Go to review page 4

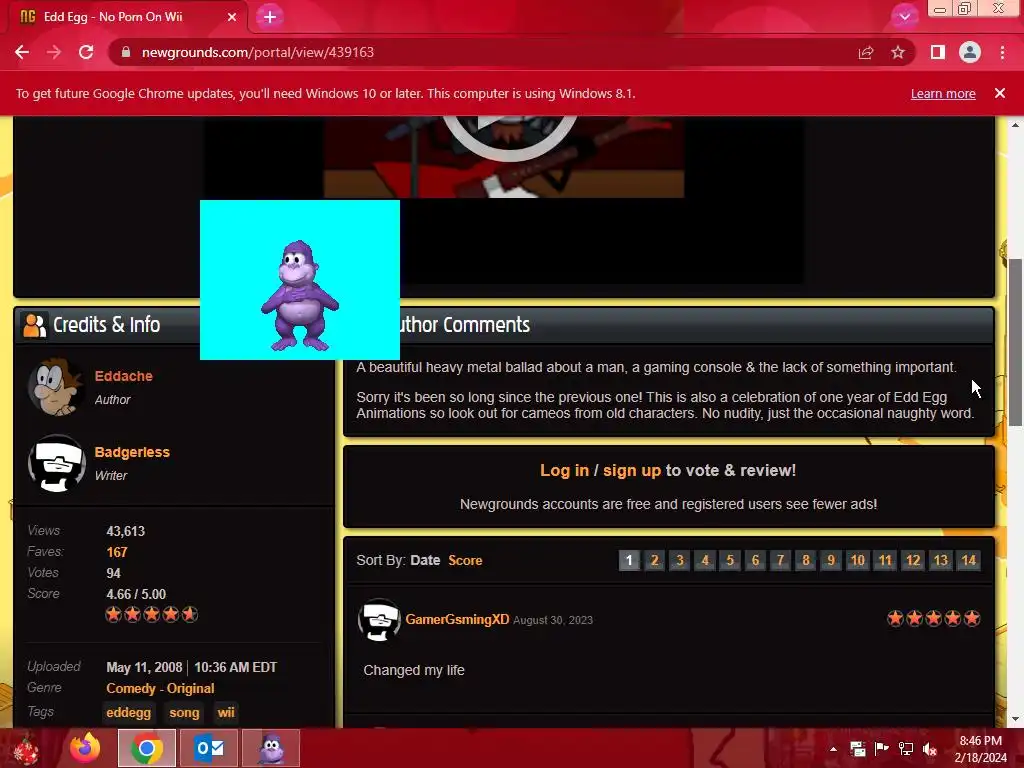(705, 560)
